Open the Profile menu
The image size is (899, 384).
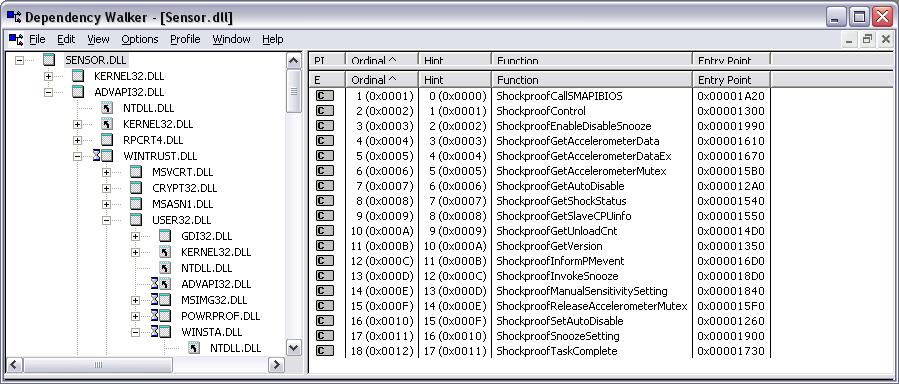click(185, 39)
